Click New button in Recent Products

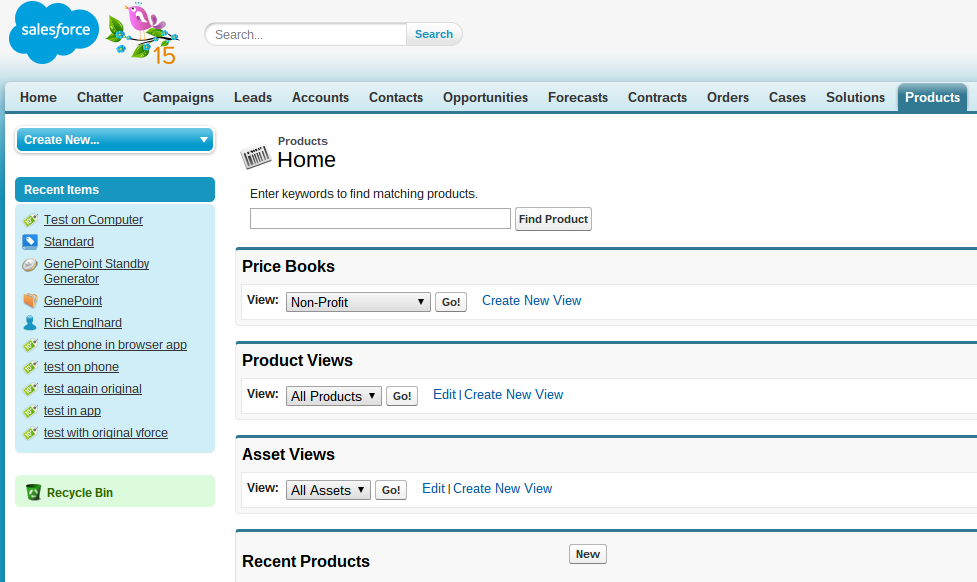587,554
